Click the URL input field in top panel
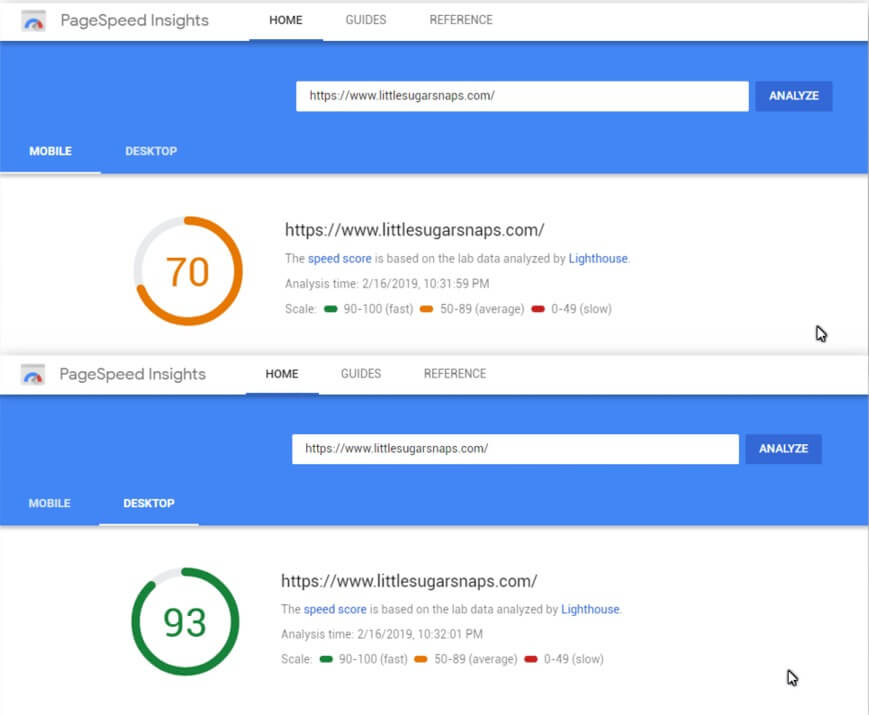The image size is (869, 715). 522,96
